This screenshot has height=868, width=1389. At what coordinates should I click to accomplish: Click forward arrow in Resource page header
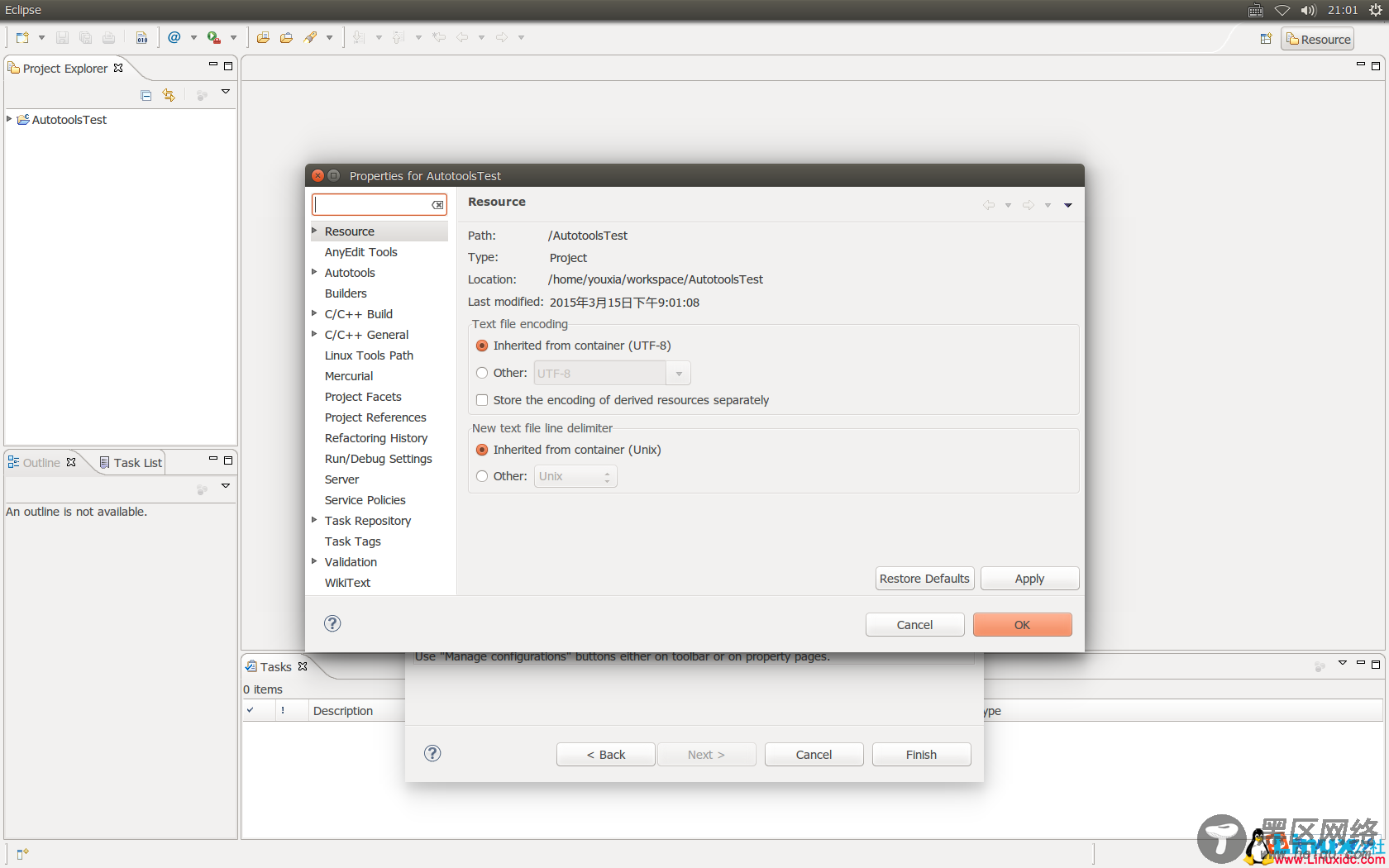1028,205
